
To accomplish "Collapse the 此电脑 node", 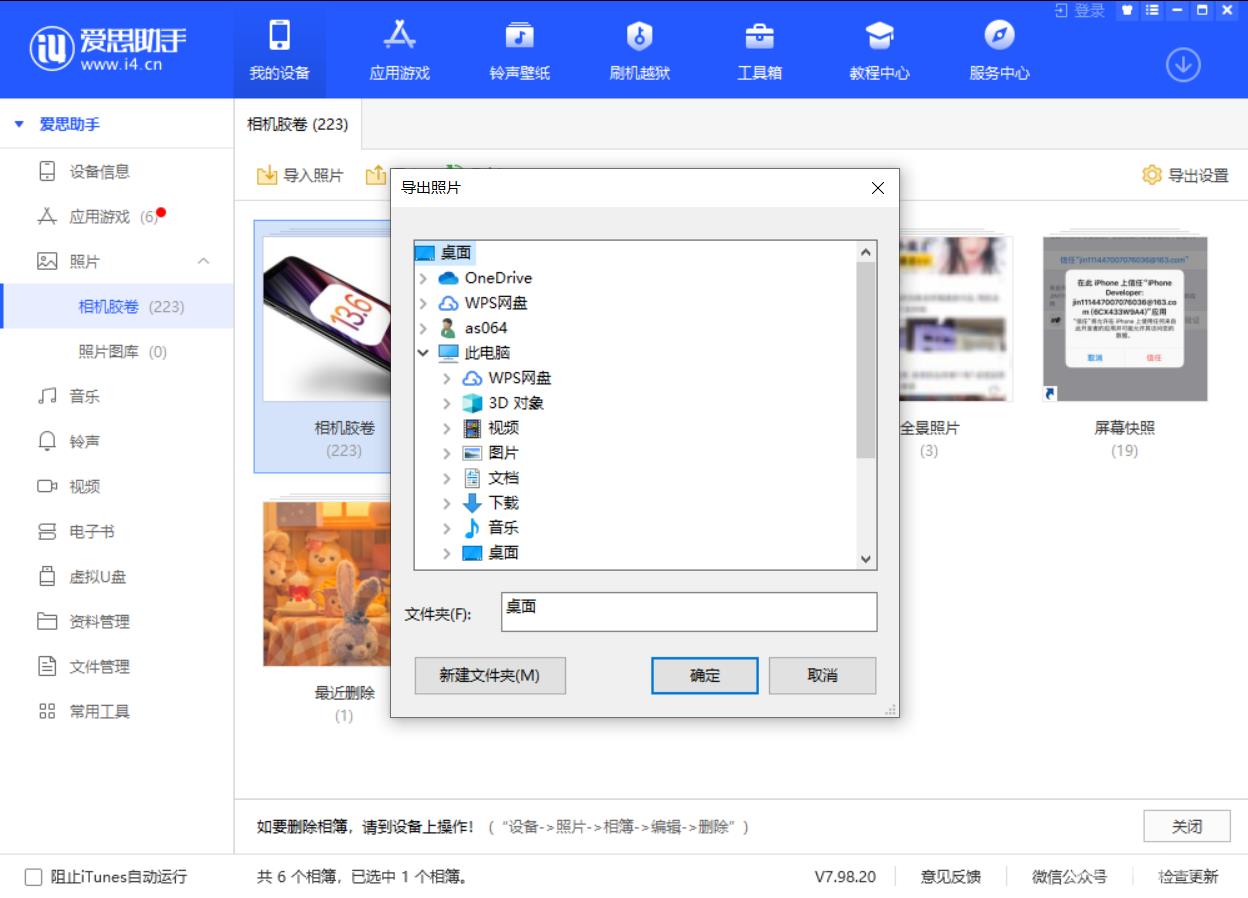I will (x=424, y=352).
